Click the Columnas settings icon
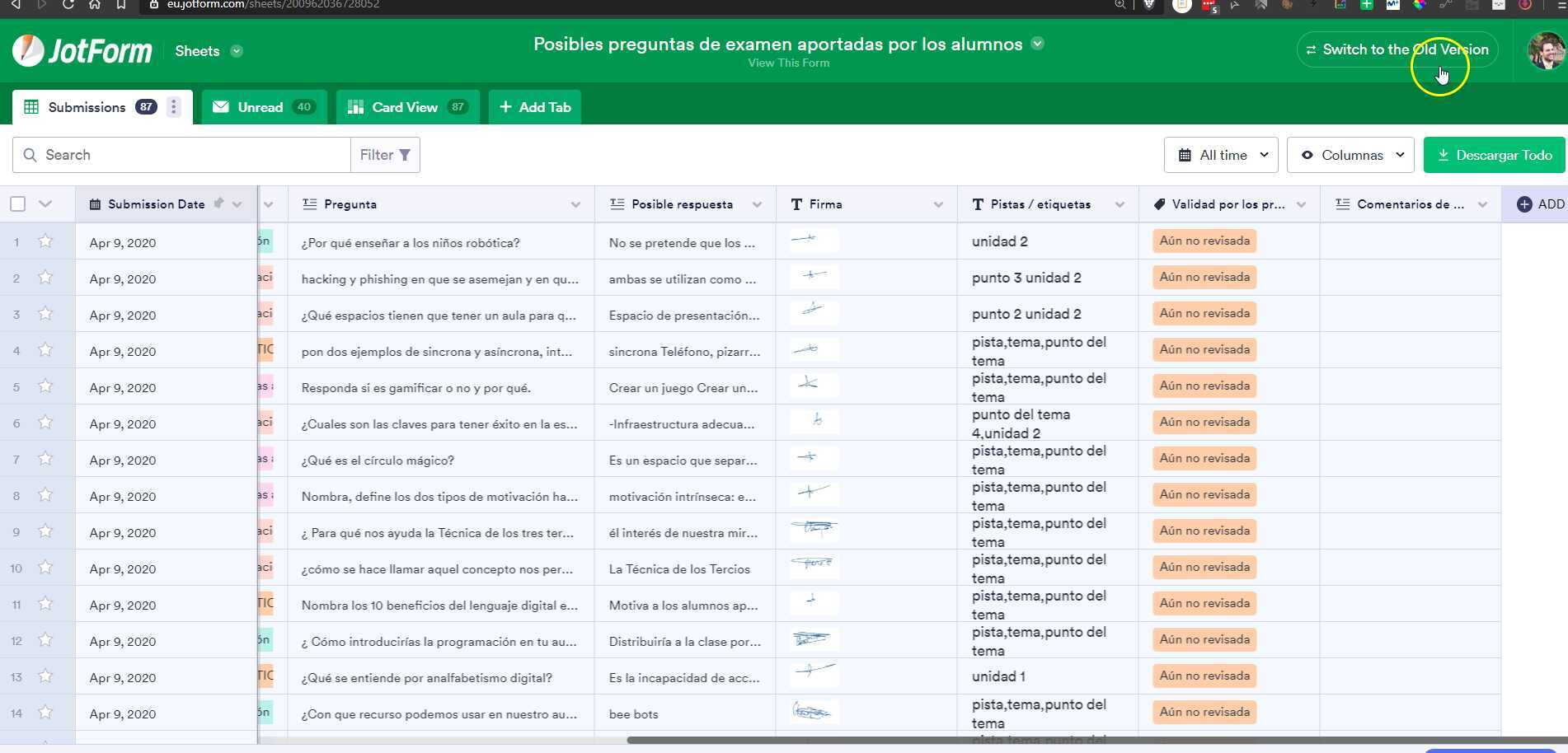The width and height of the screenshot is (1568, 753). click(x=1307, y=155)
